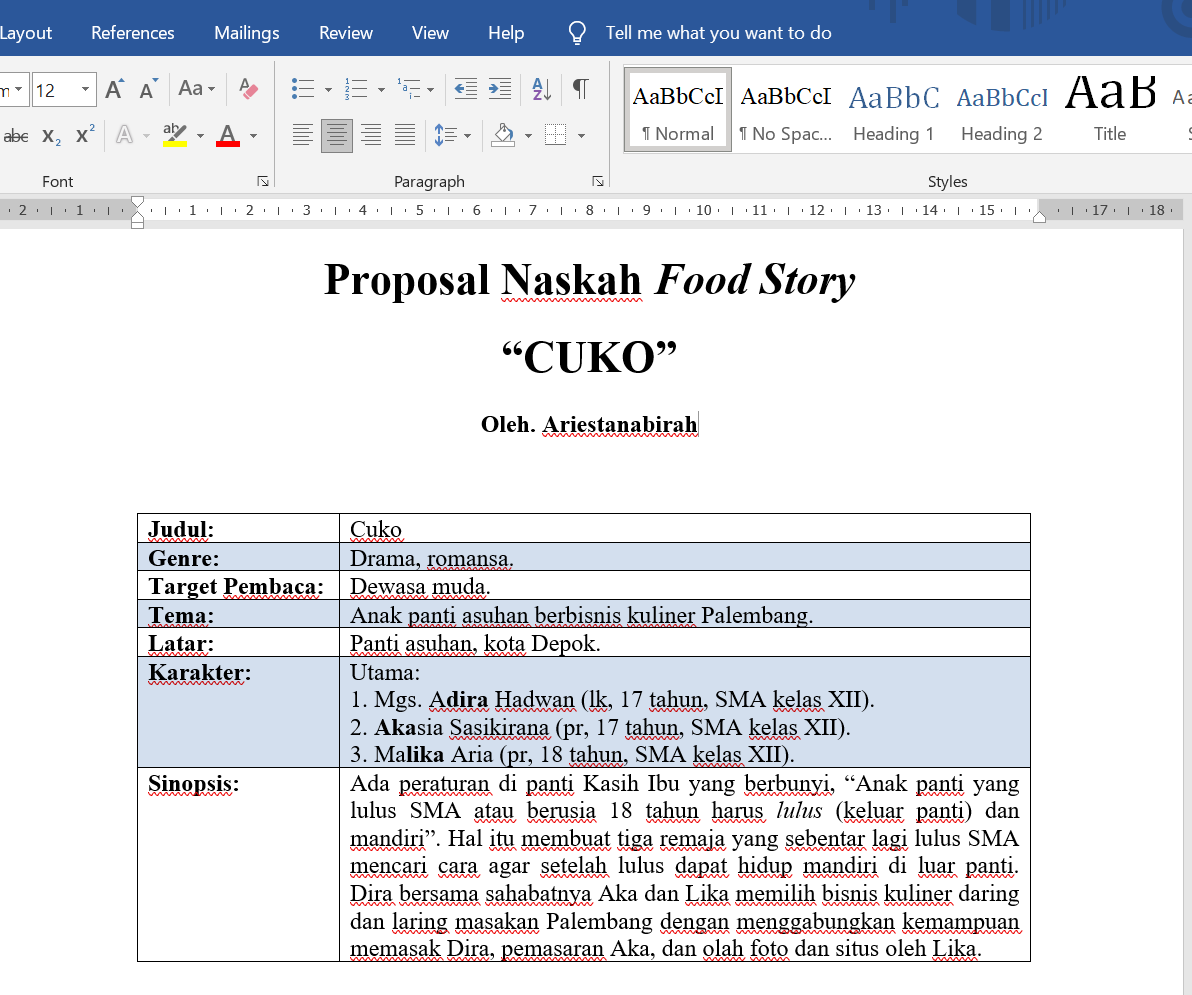Apply superscript formatting

84,135
